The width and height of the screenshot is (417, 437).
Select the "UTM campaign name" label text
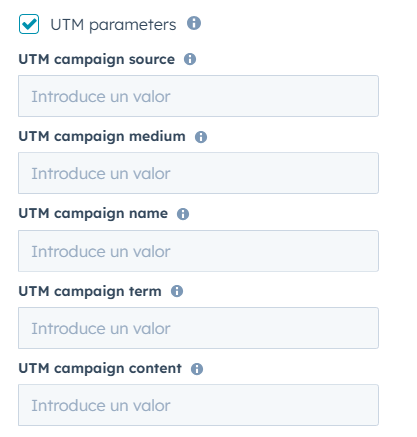point(93,214)
